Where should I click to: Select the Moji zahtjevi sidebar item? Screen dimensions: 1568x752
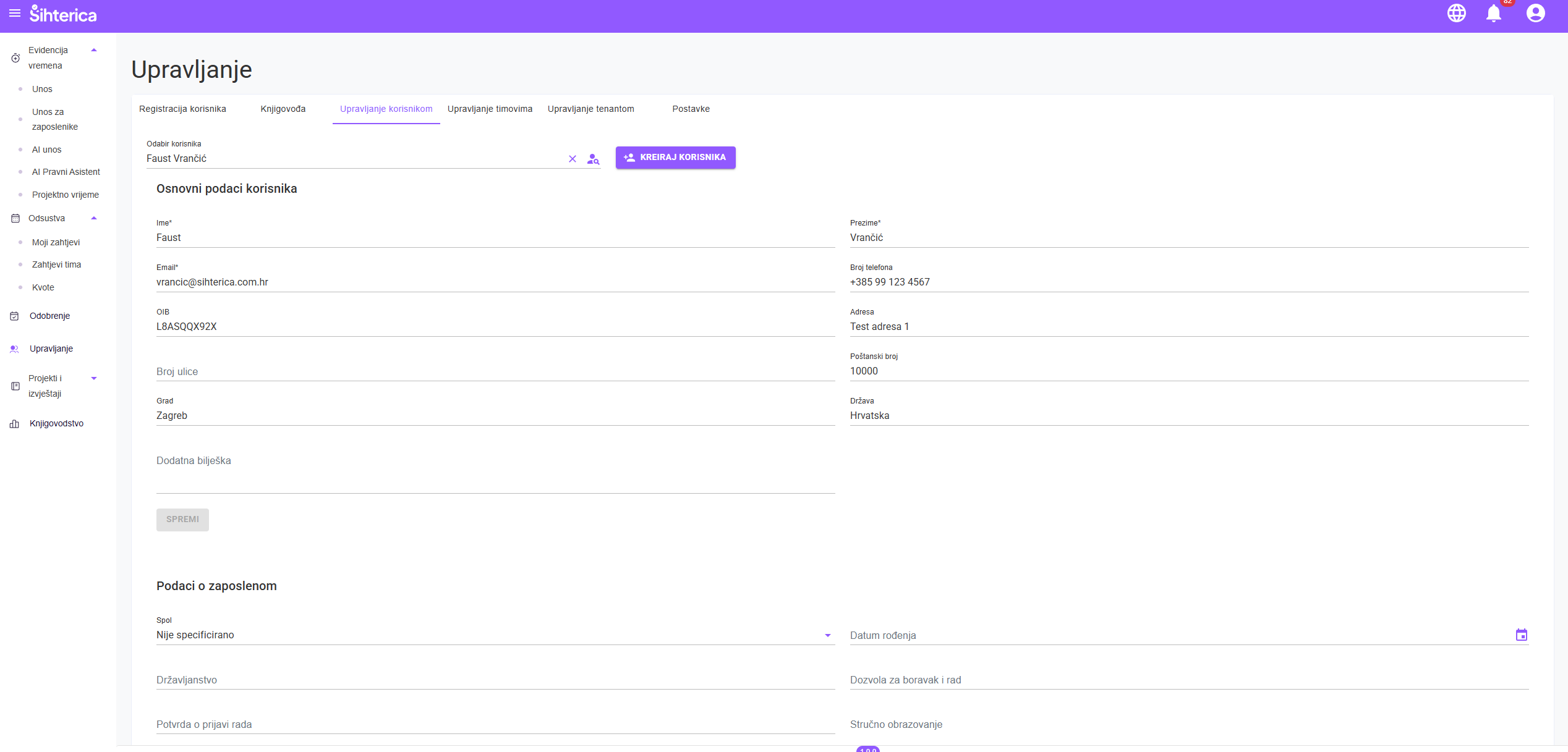56,242
